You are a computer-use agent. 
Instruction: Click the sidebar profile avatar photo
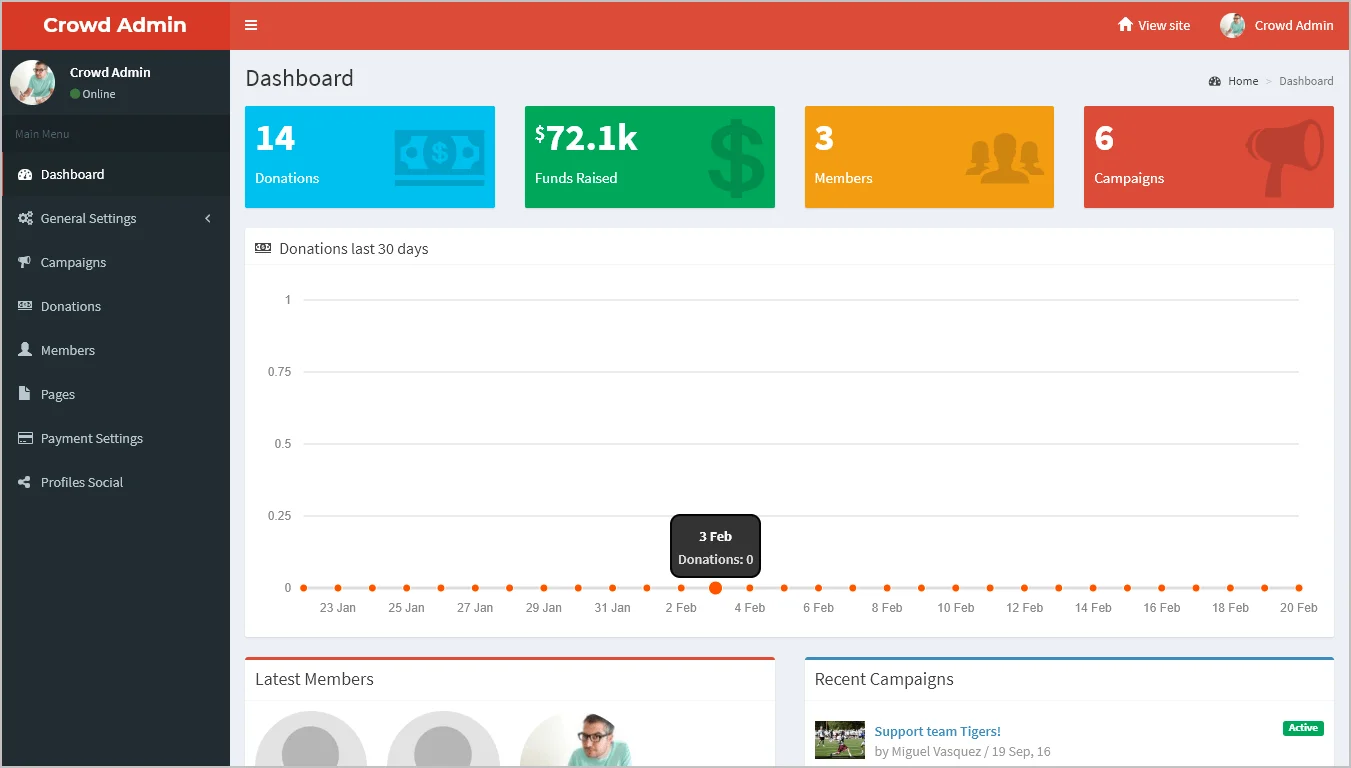[33, 82]
